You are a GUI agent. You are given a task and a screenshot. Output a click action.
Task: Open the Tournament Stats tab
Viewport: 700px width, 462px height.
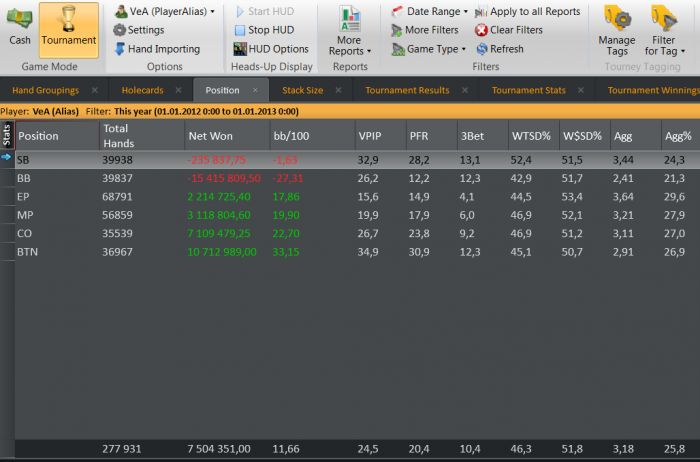529,90
